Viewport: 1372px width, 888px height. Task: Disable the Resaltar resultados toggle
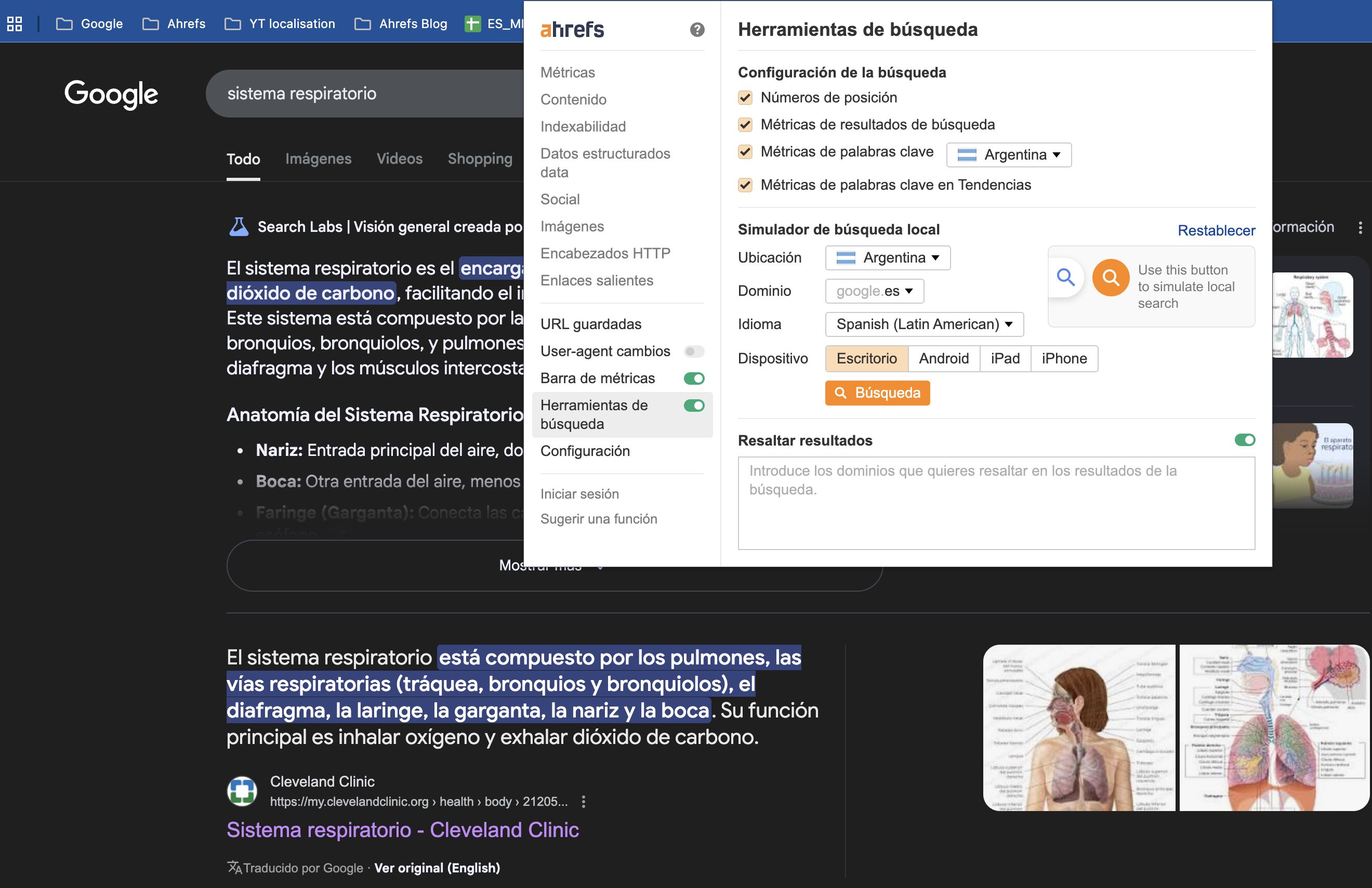click(1245, 440)
